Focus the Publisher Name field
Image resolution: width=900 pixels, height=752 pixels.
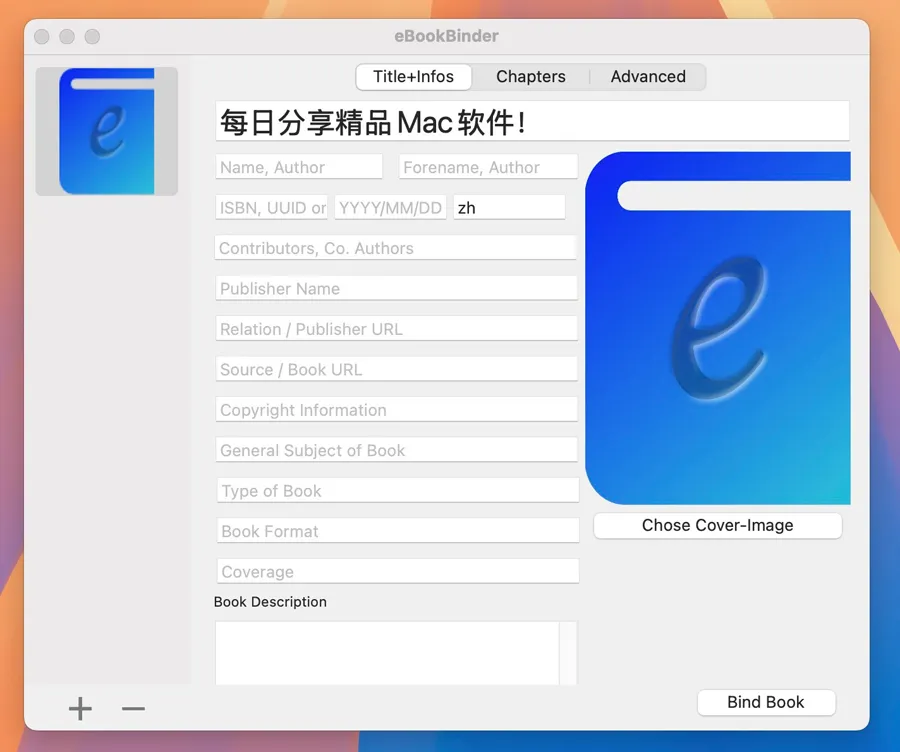pyautogui.click(x=396, y=289)
